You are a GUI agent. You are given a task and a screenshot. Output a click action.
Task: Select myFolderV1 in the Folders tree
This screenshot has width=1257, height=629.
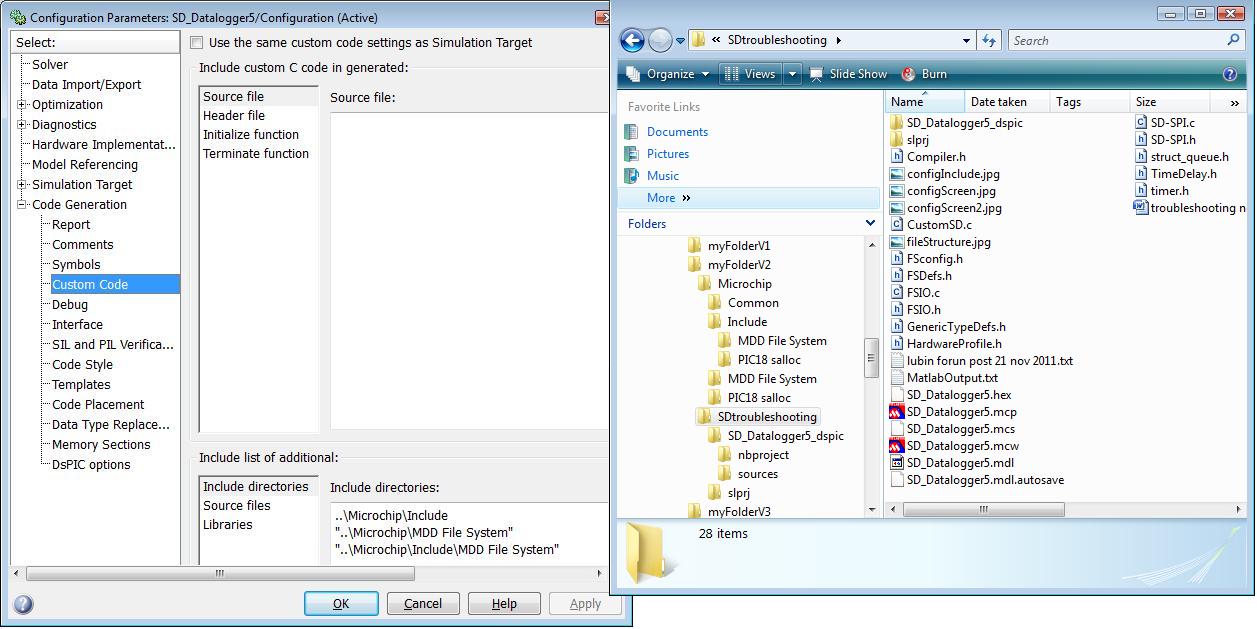click(x=738, y=246)
